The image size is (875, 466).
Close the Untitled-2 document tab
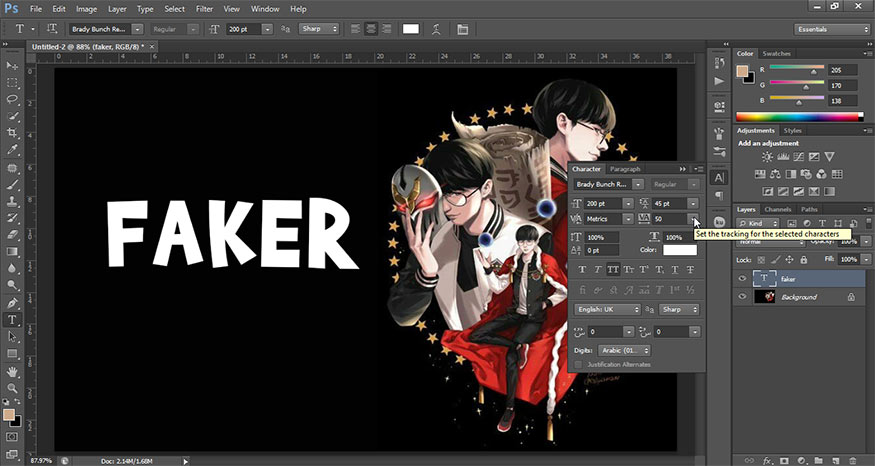tap(152, 46)
